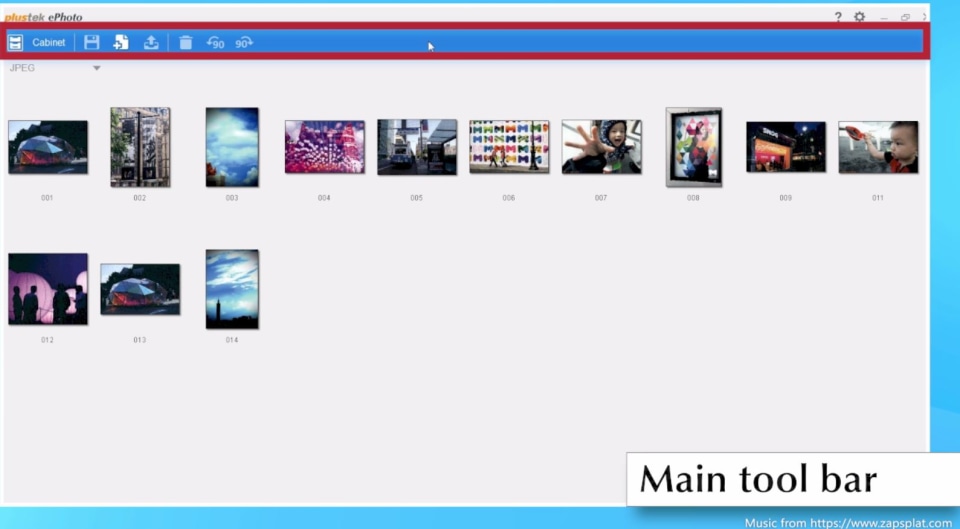Click the Export/Upload icon
This screenshot has width=960, height=529.
tap(151, 42)
